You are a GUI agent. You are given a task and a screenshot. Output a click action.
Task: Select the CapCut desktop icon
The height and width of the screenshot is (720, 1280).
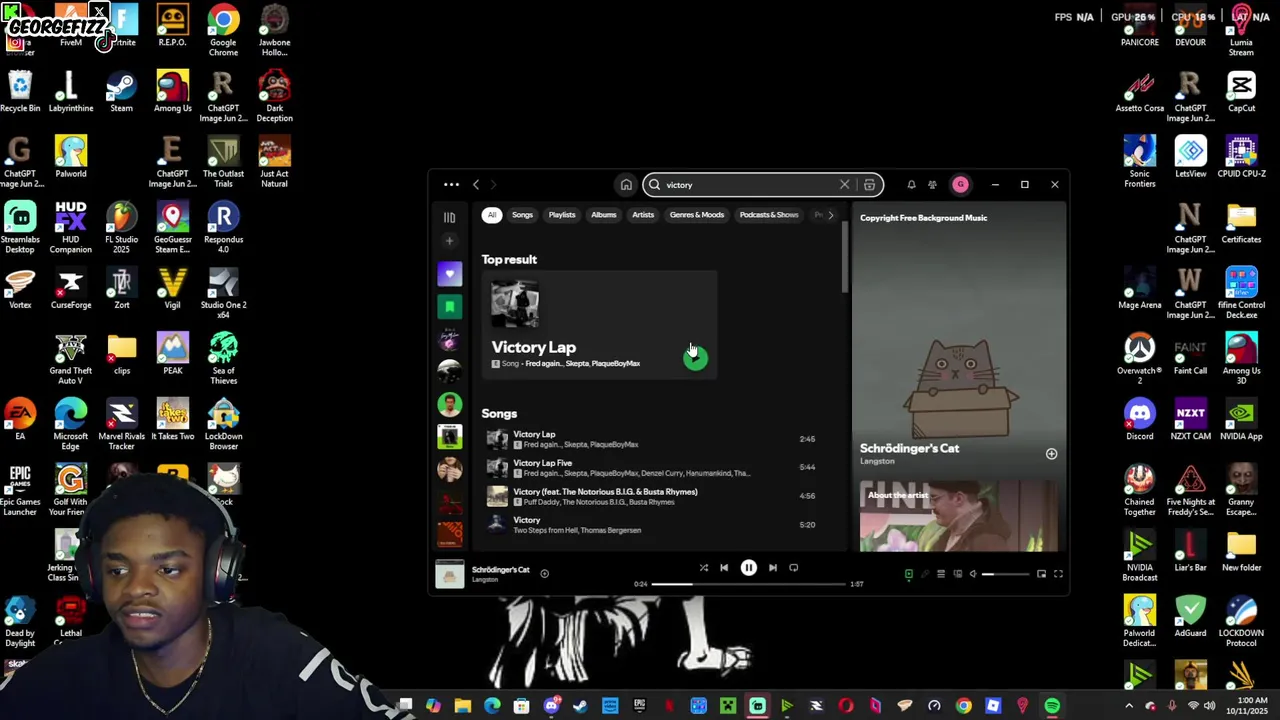pyautogui.click(x=1241, y=92)
